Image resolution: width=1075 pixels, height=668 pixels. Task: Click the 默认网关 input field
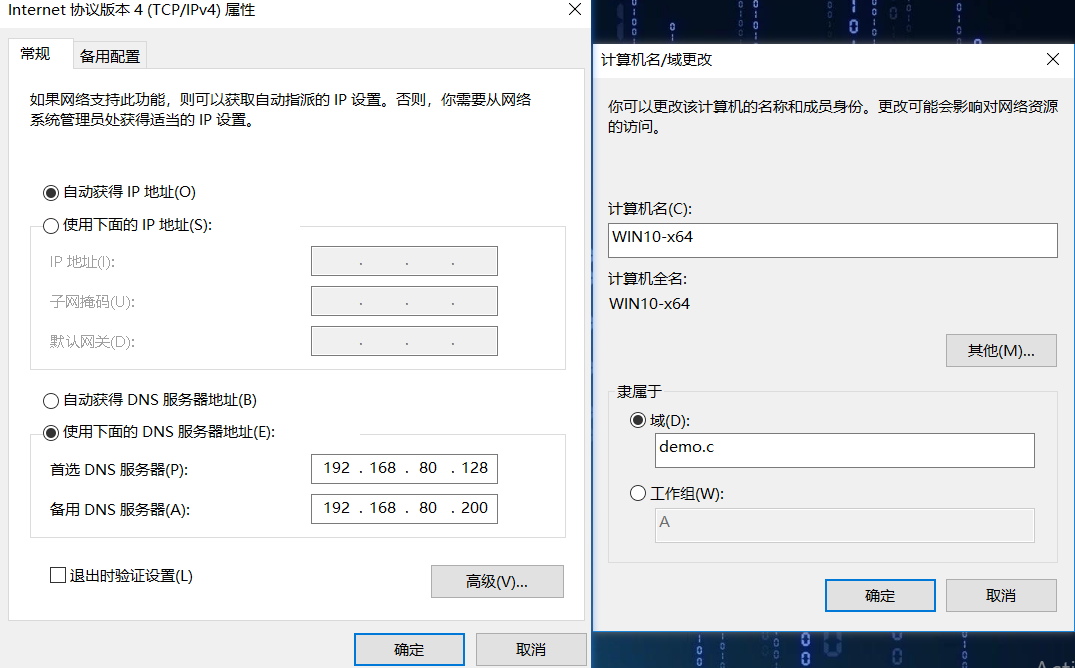point(404,341)
